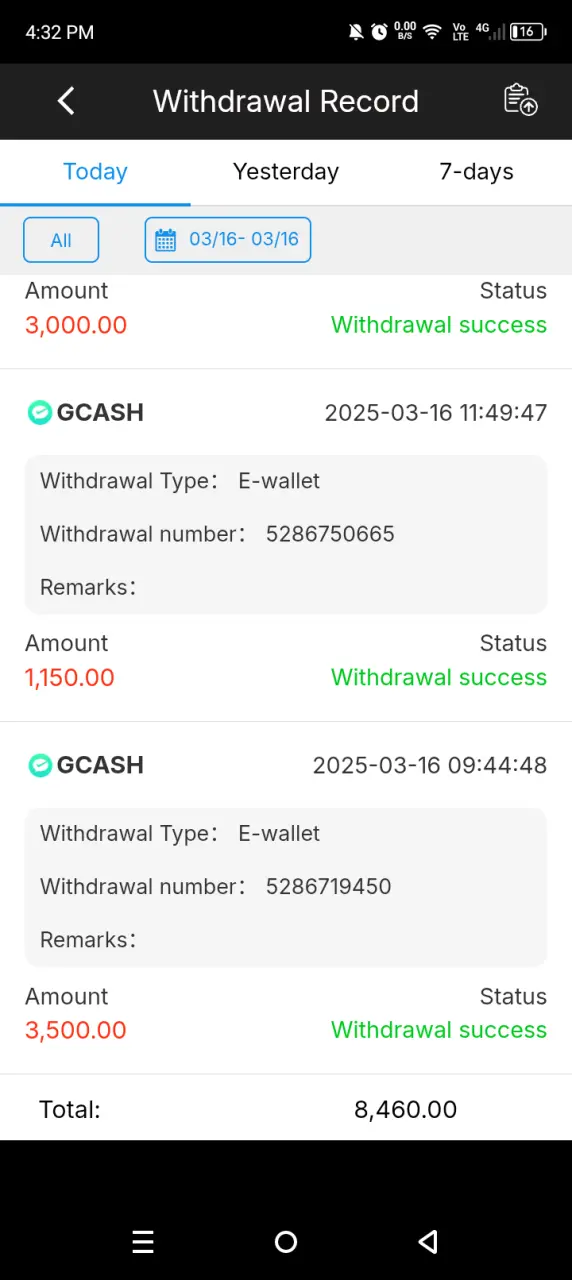Tap the 3,500.00 amount
The height and width of the screenshot is (1280, 572).
76,1030
